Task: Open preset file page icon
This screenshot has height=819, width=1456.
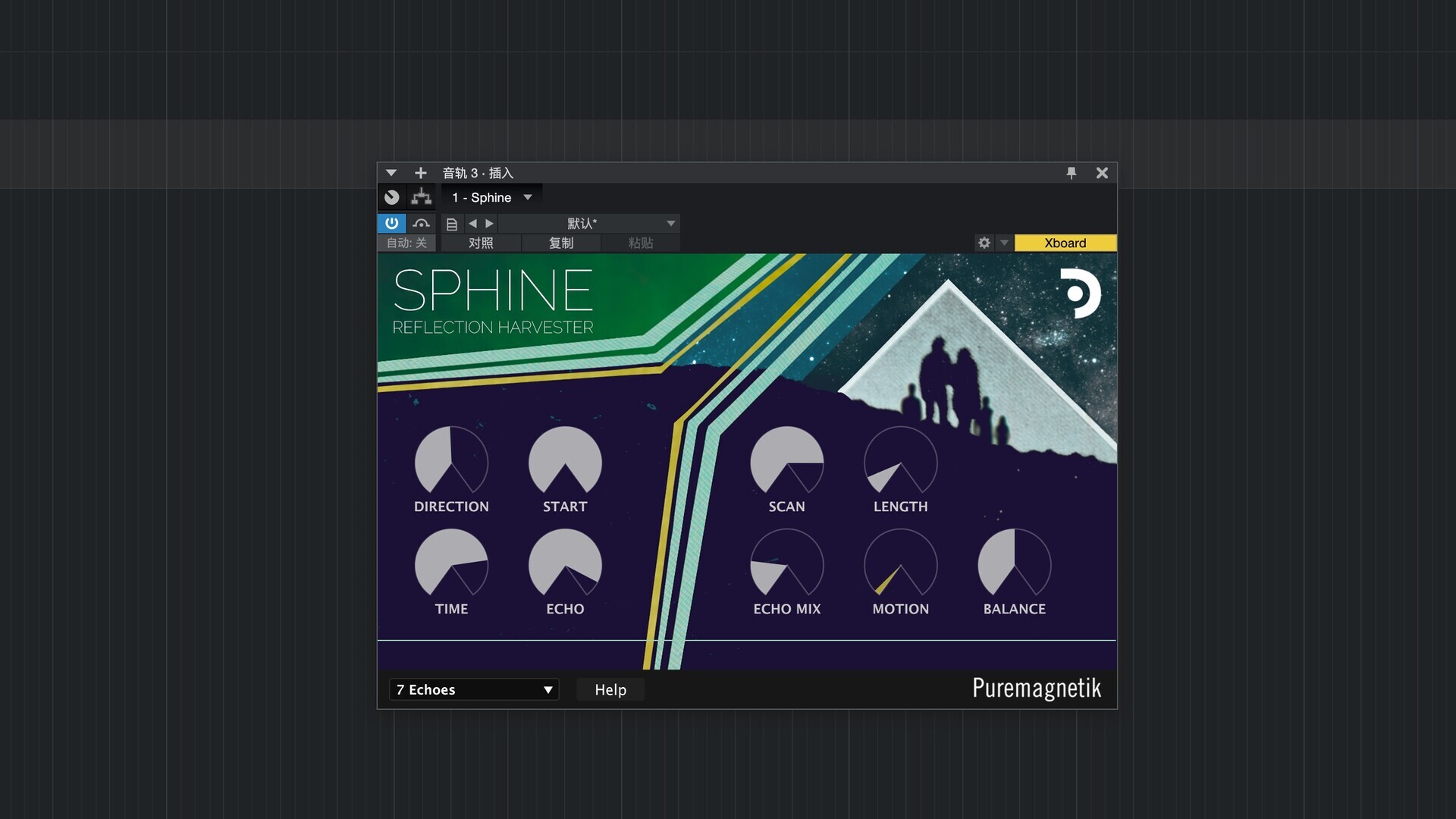Action: coord(451,224)
